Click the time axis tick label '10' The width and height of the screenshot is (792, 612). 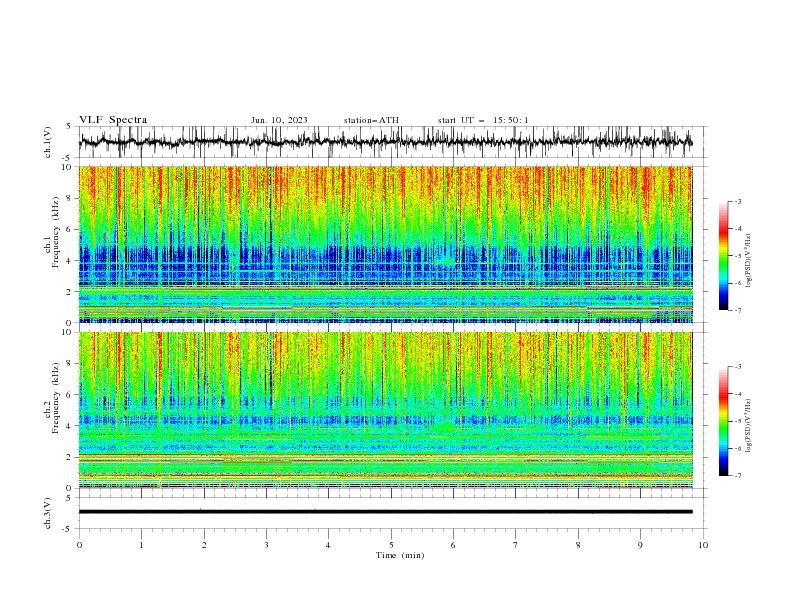pyautogui.click(x=703, y=545)
